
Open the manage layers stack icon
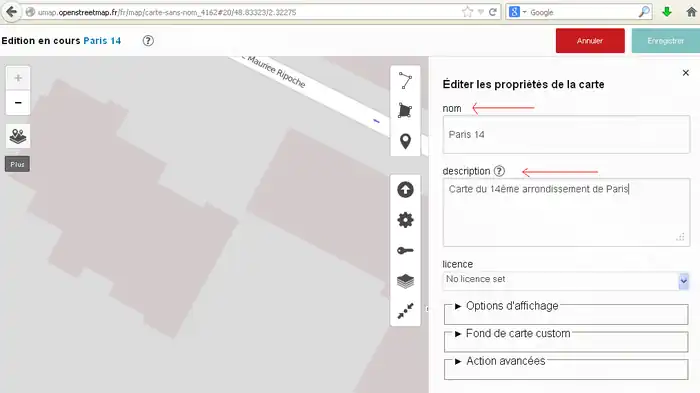click(405, 281)
